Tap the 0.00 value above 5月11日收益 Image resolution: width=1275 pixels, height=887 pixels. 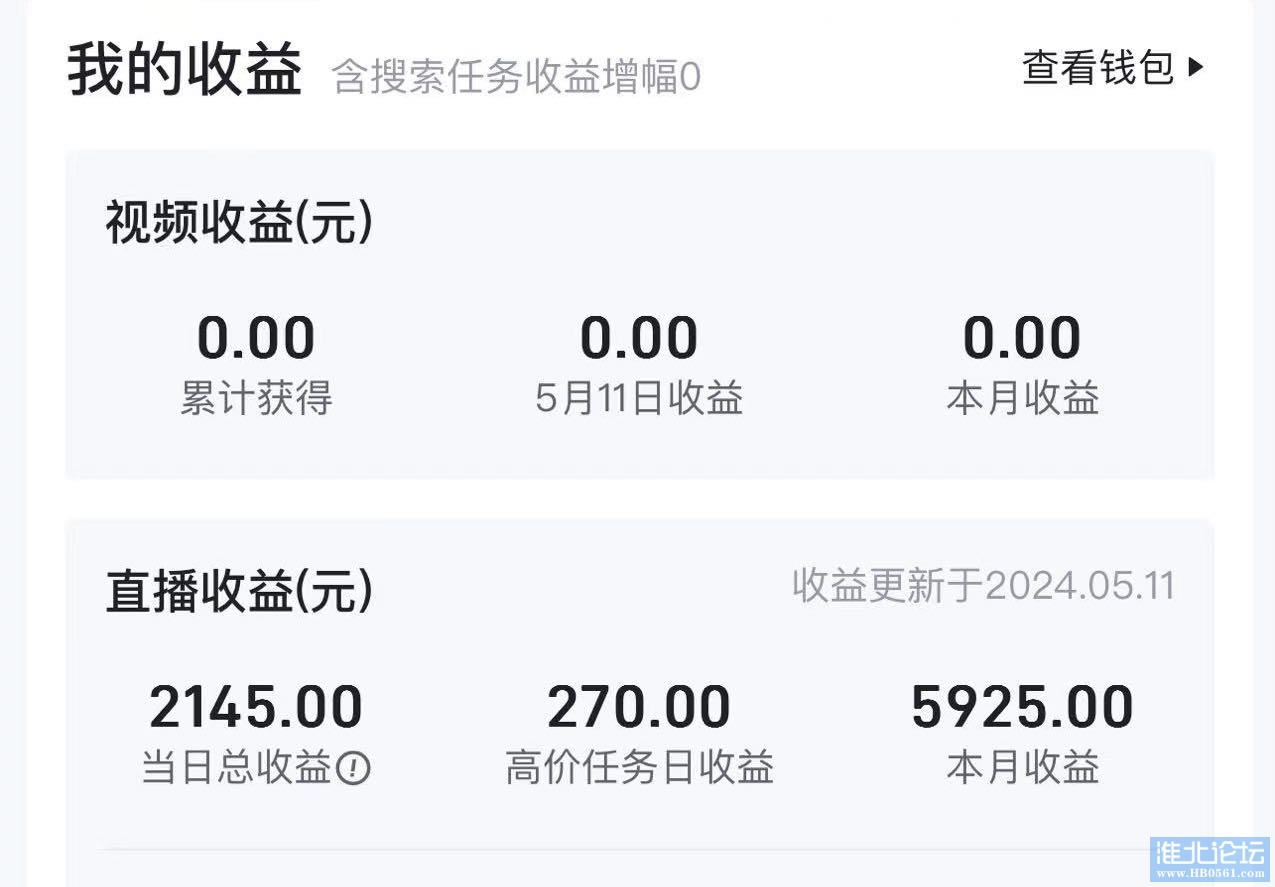point(639,338)
